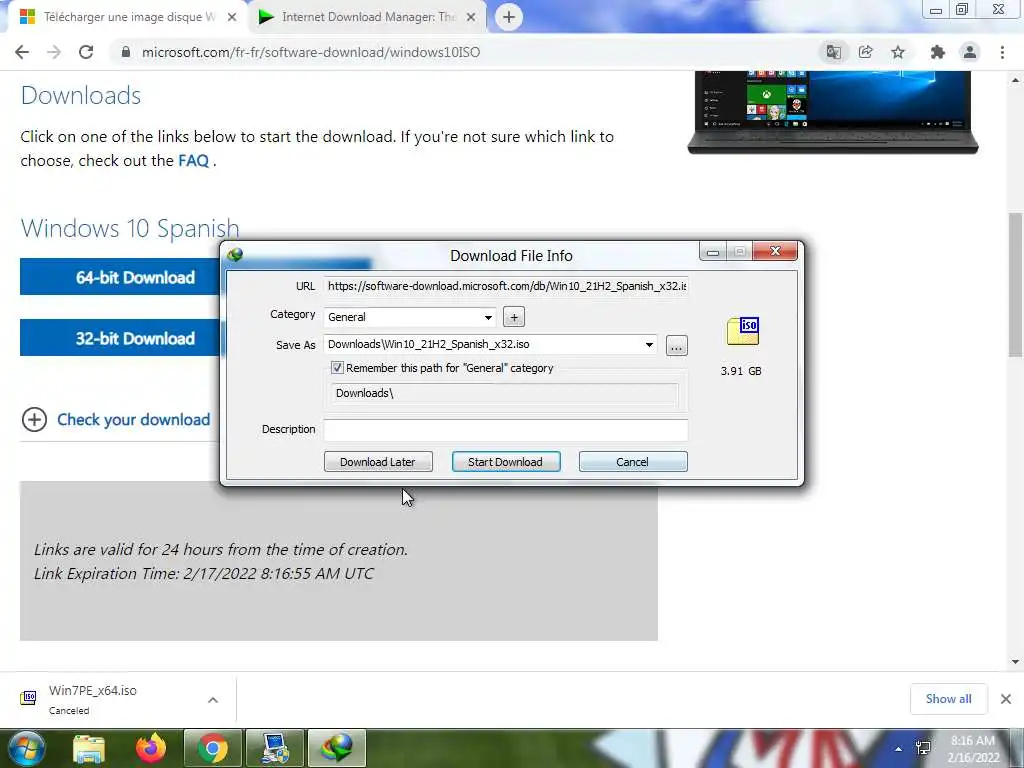Click the Description text field
The width and height of the screenshot is (1024, 768).
[x=505, y=429]
